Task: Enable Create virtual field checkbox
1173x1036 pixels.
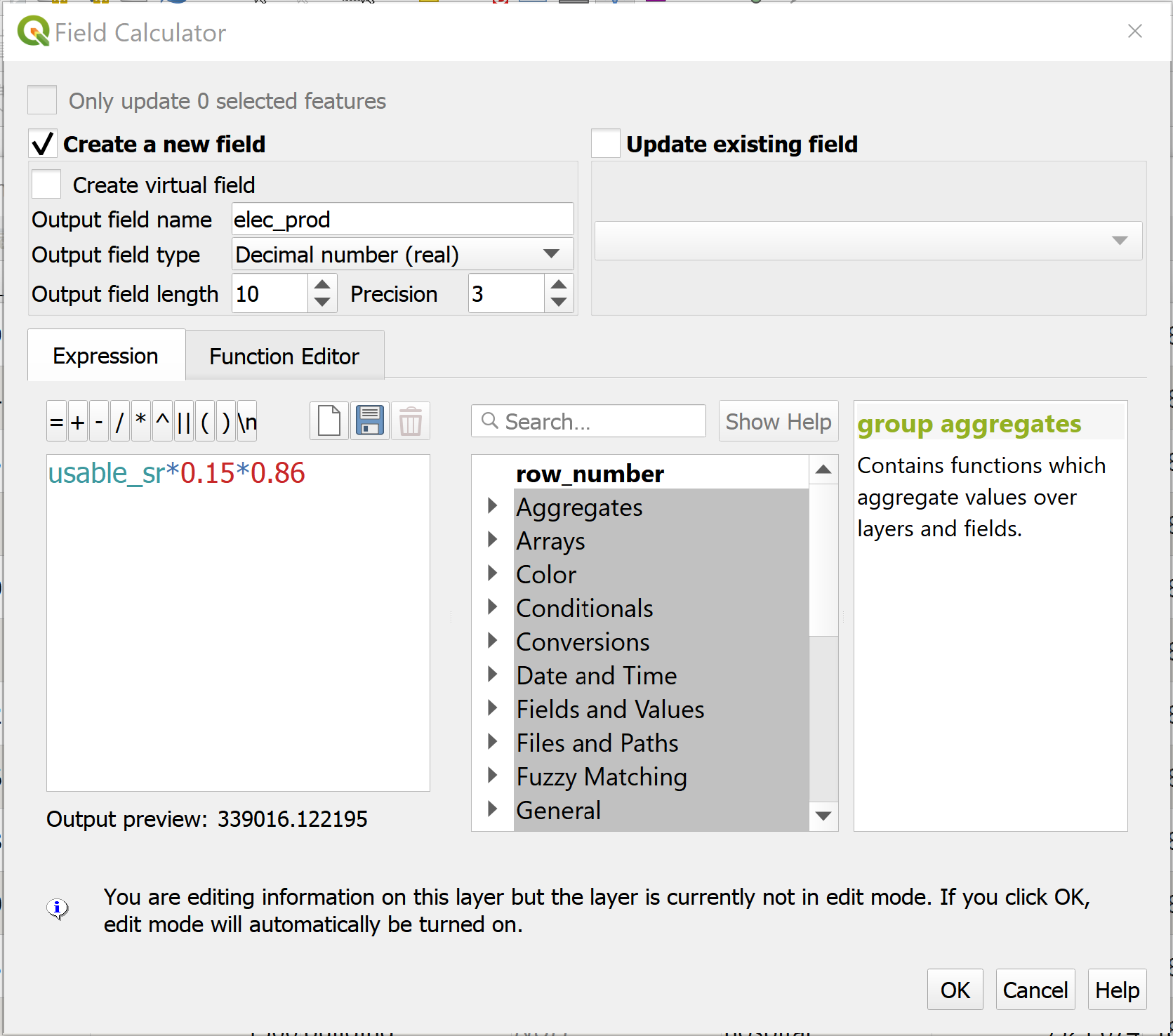Action: pyautogui.click(x=47, y=185)
